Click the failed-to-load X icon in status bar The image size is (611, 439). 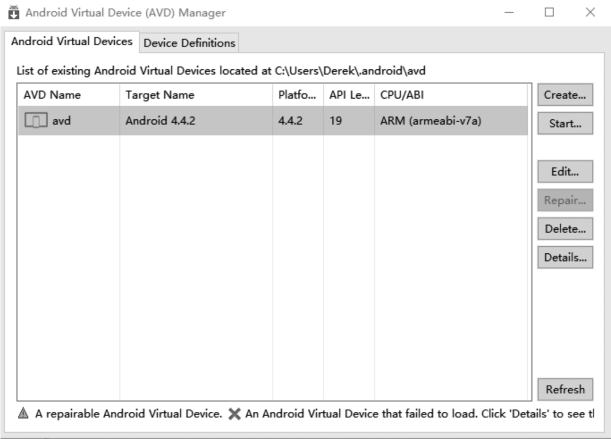(234, 414)
